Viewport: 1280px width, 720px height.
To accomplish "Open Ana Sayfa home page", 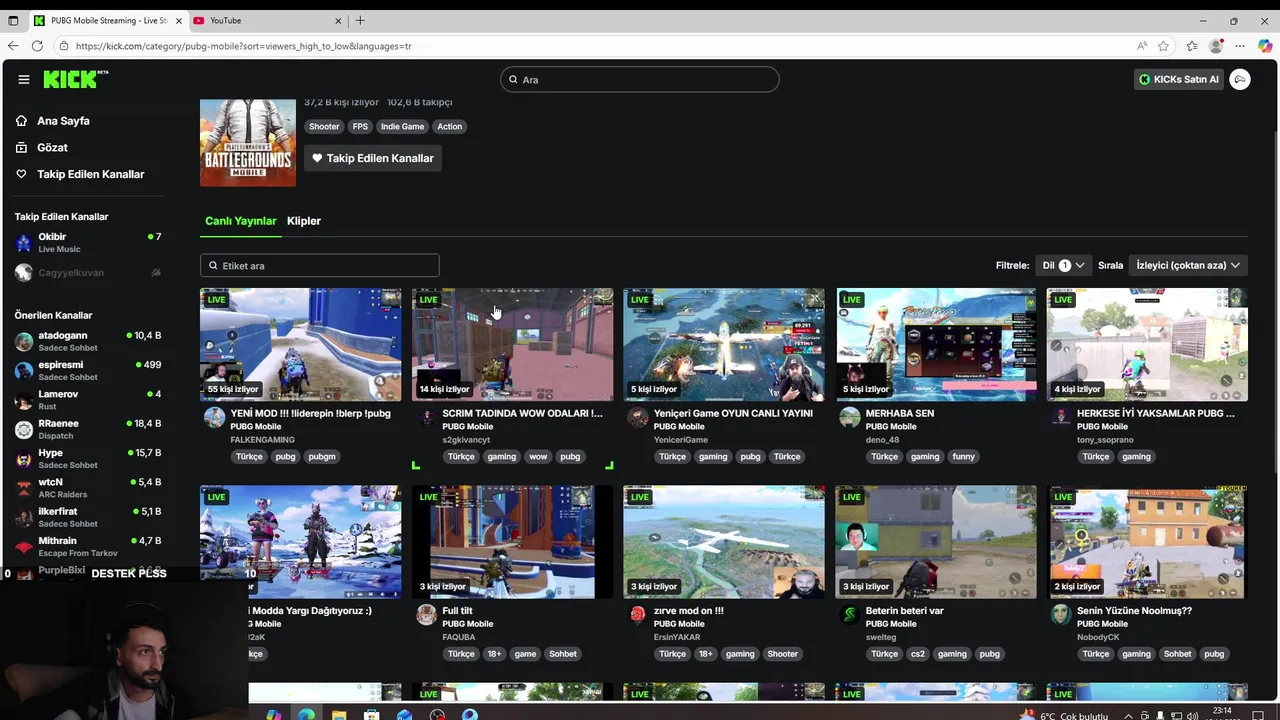I will pyautogui.click(x=63, y=121).
